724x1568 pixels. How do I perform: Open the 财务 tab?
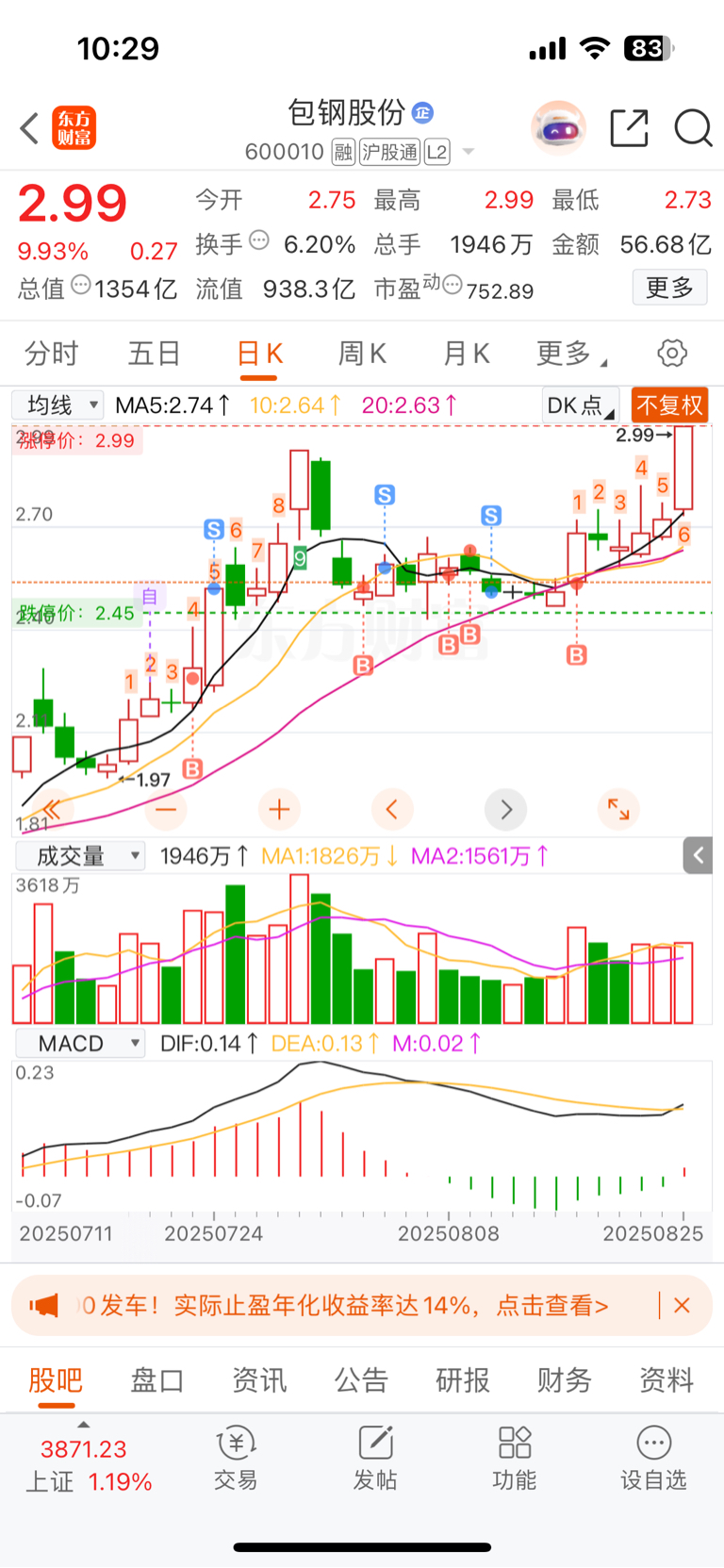(565, 1380)
